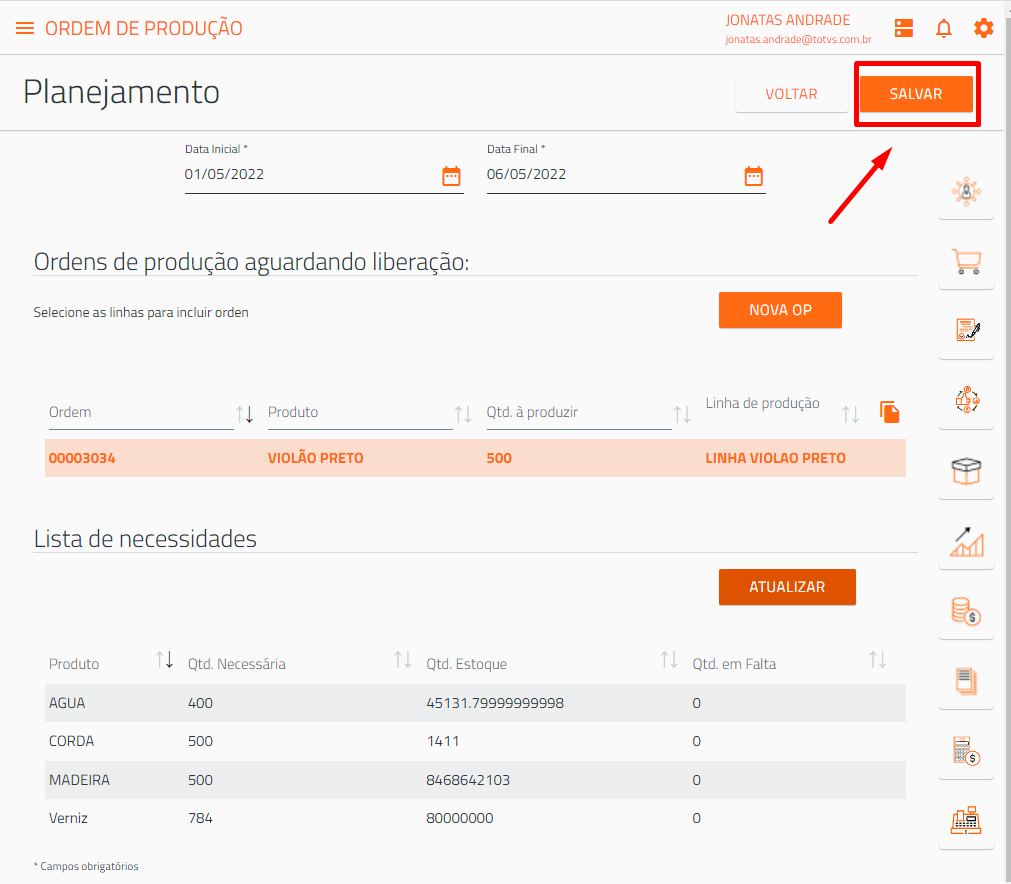Click the Ordem filter field
This screenshot has height=884, width=1011.
(x=141, y=413)
